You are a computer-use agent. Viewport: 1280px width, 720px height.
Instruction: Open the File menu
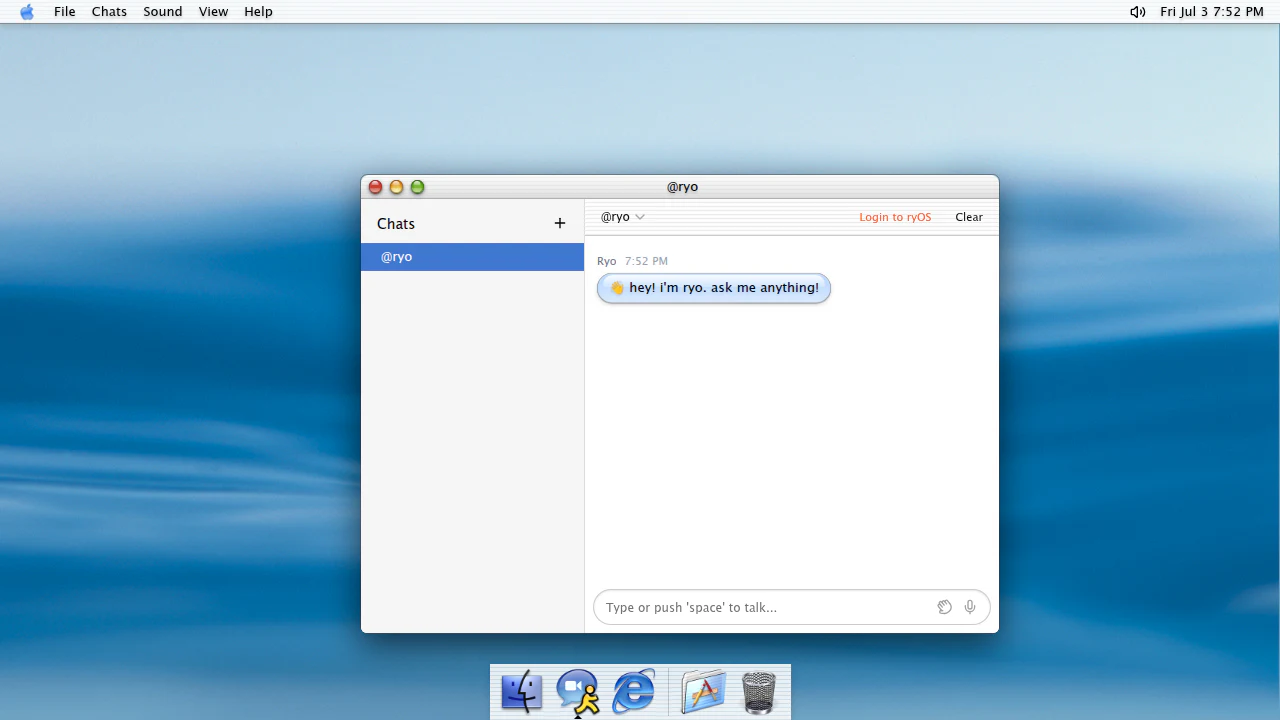65,12
